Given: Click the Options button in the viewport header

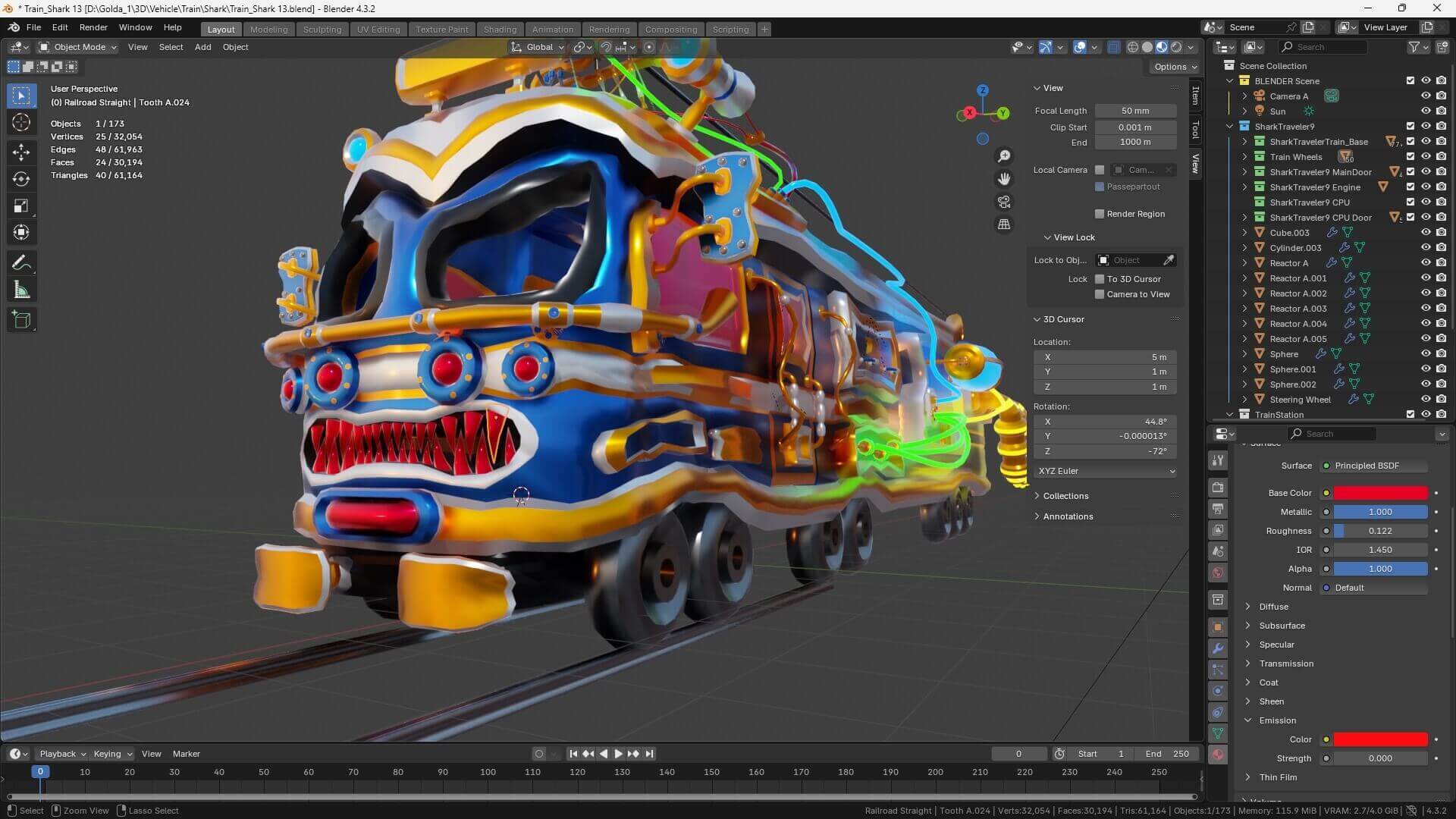Looking at the screenshot, I should point(1174,66).
